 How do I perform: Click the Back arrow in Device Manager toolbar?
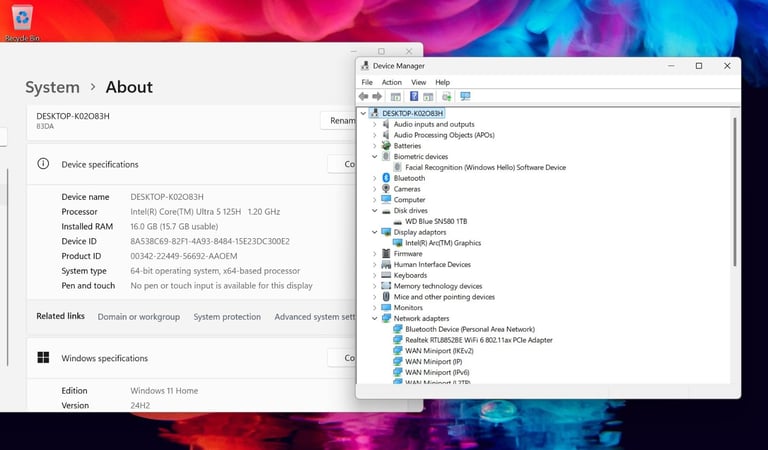363,96
